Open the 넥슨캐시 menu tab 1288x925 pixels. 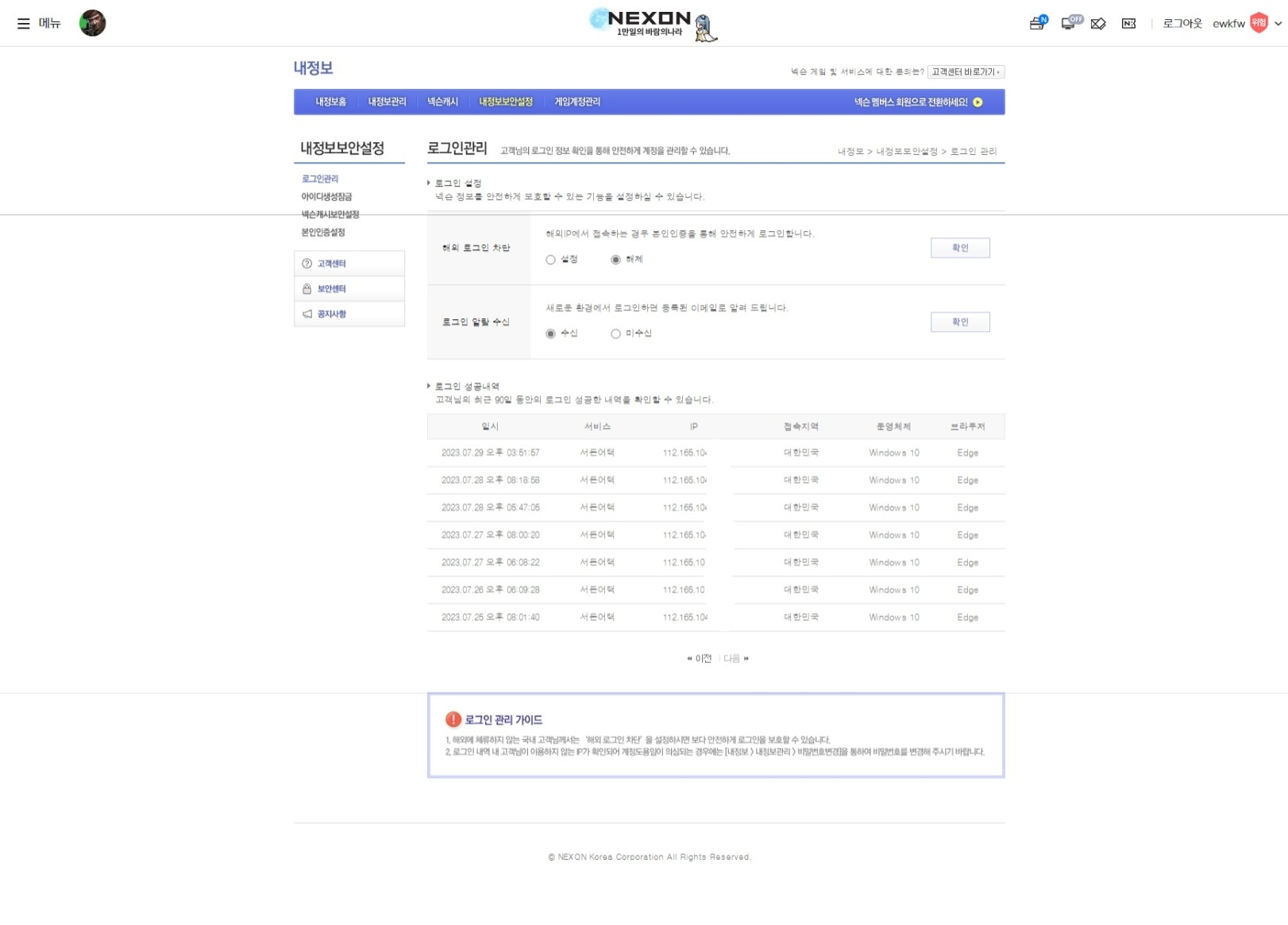click(x=442, y=102)
